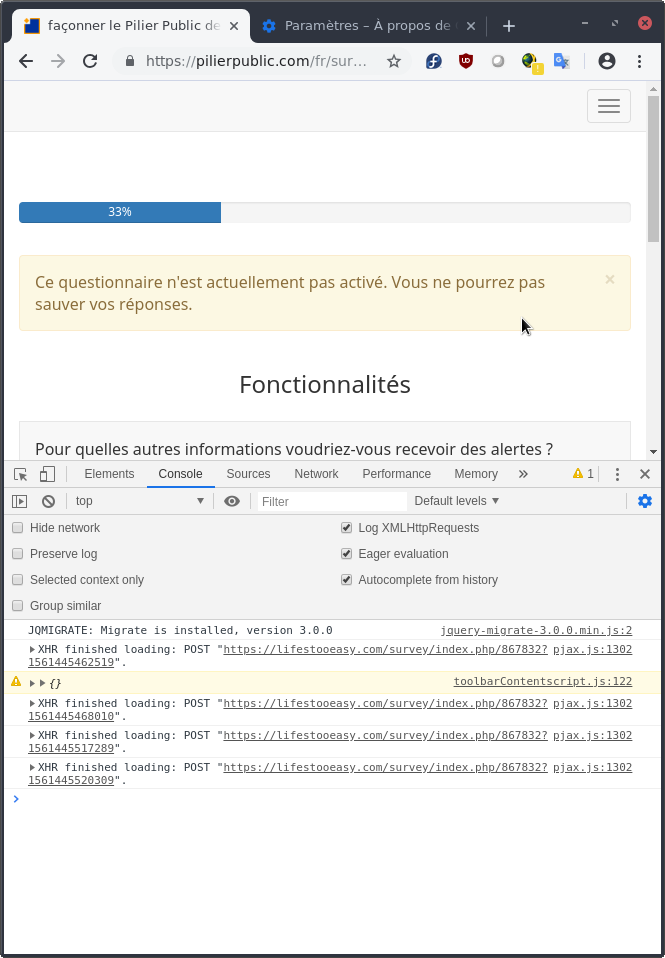Image resolution: width=665 pixels, height=958 pixels.
Task: Create a live expression with eye icon
Action: tap(232, 501)
